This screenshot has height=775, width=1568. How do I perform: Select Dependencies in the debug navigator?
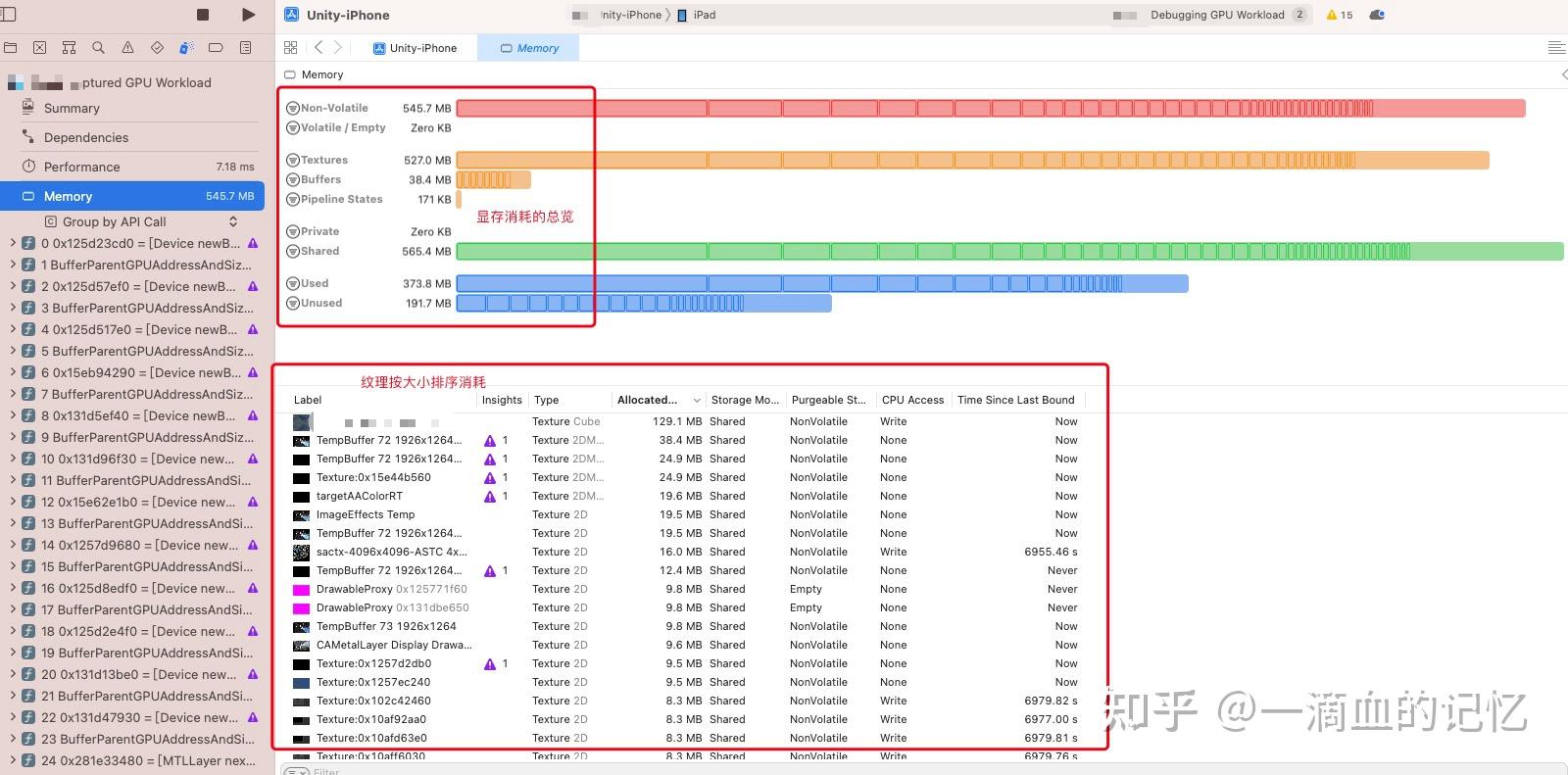click(86, 137)
